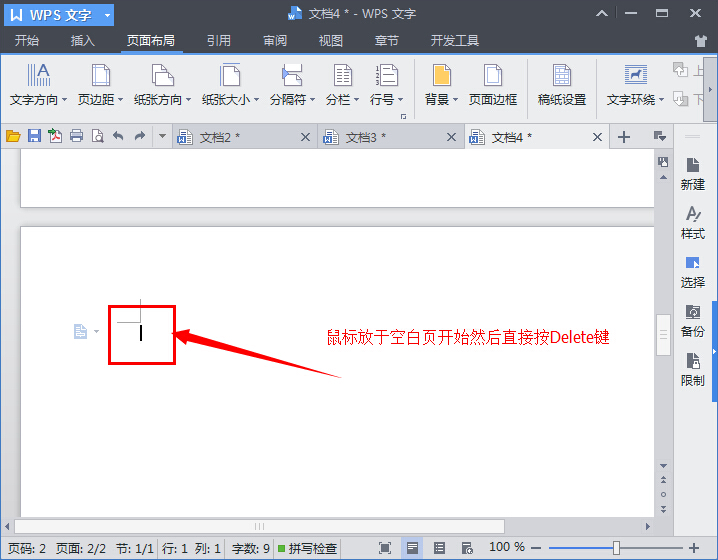Click the Undo arrow icon
This screenshot has width=718, height=560.
pyautogui.click(x=118, y=137)
